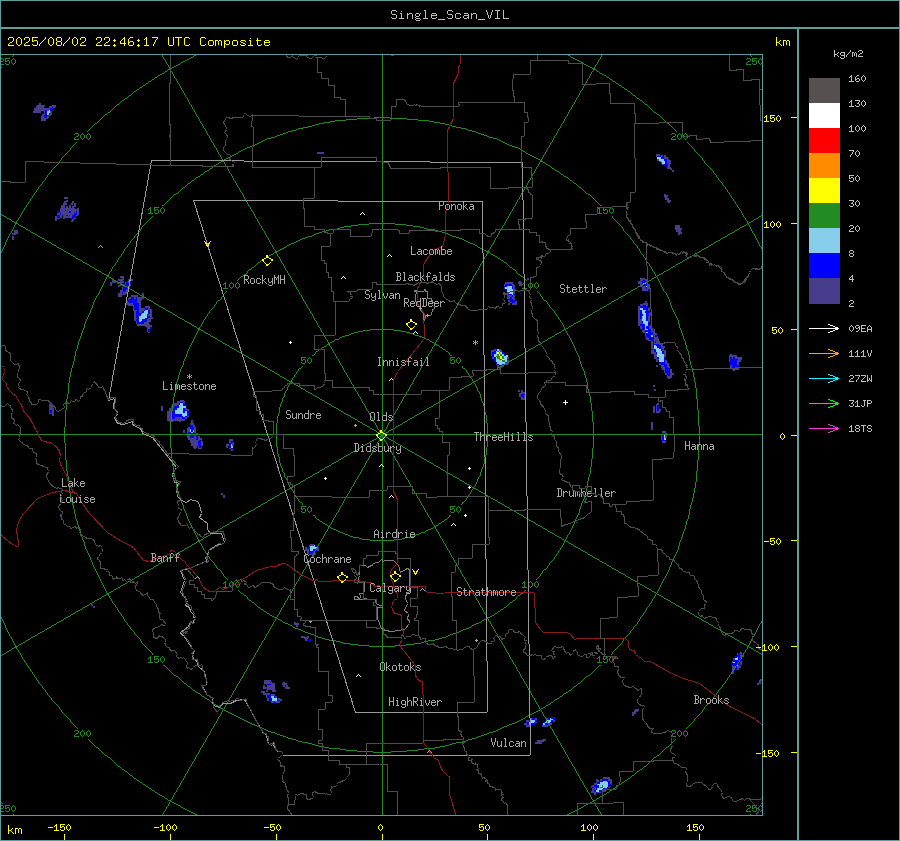Click the Brooks town label
This screenshot has height=841, width=900.
click(711, 700)
